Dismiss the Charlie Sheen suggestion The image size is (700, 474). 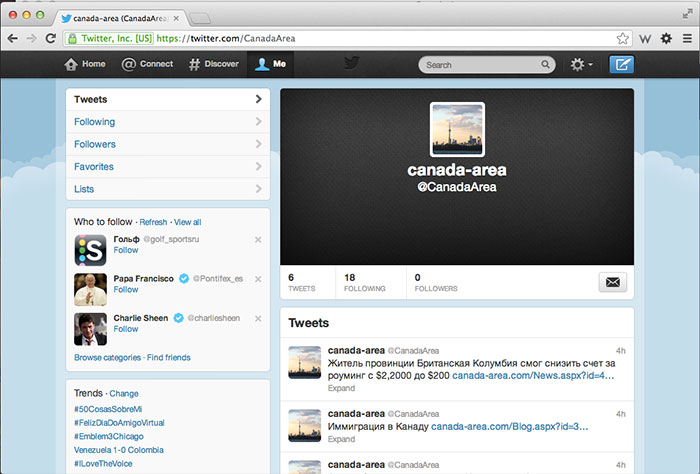258,319
